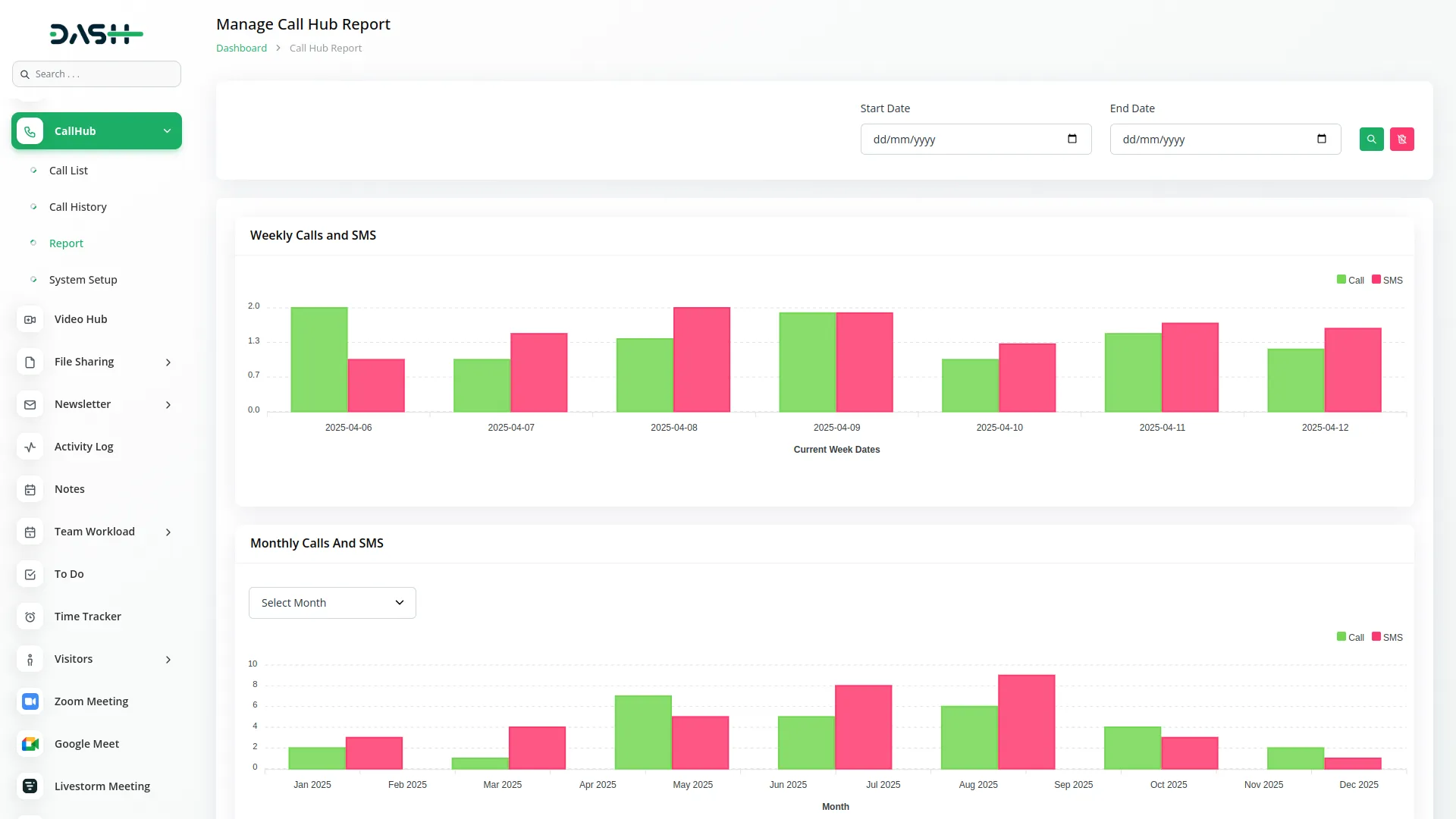The height and width of the screenshot is (819, 1456).
Task: Click the Activity Log pulse icon
Action: pos(30,447)
